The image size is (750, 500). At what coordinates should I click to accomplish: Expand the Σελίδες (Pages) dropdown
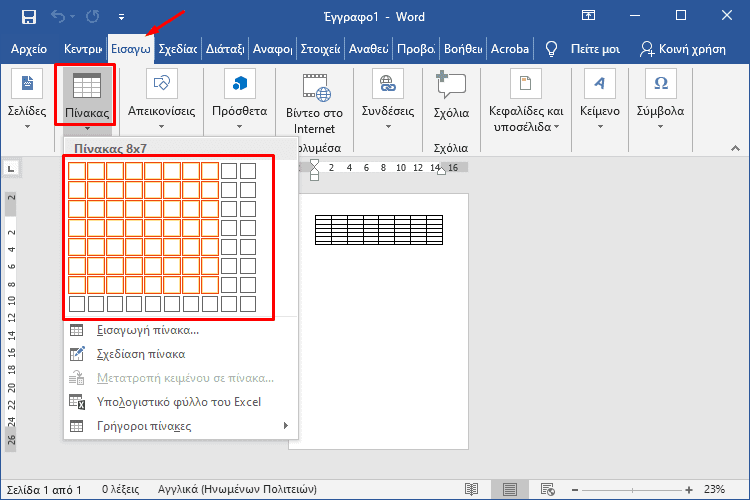[27, 111]
